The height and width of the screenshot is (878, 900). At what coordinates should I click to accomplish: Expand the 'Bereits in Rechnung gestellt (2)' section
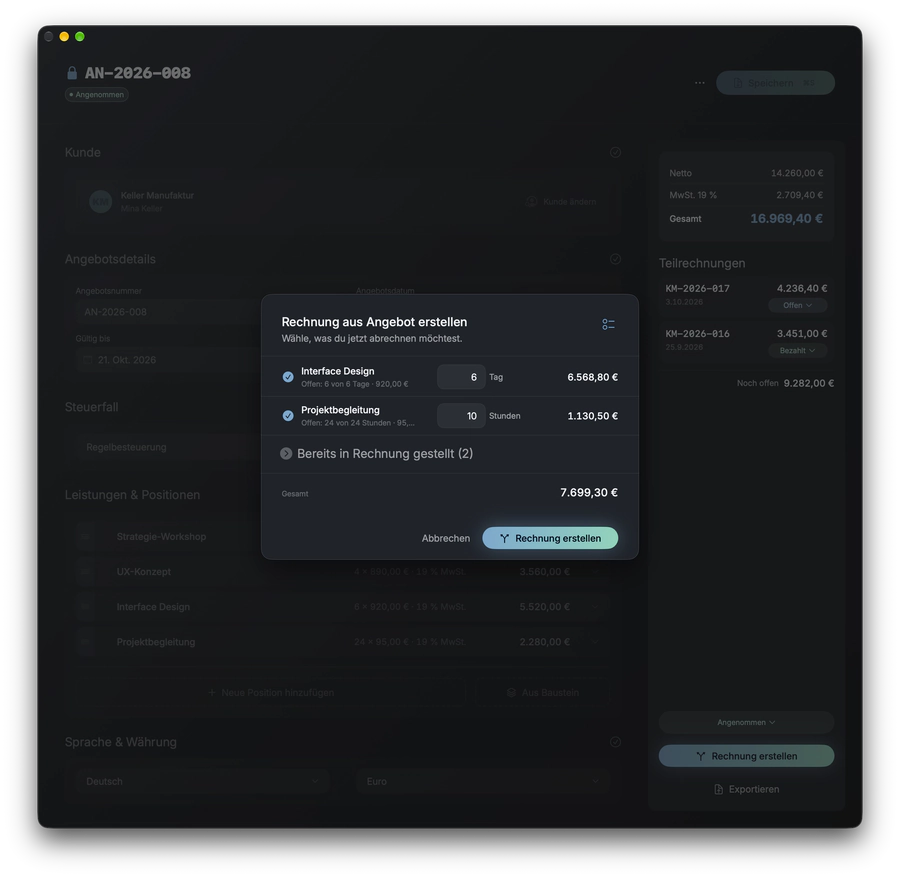click(286, 453)
